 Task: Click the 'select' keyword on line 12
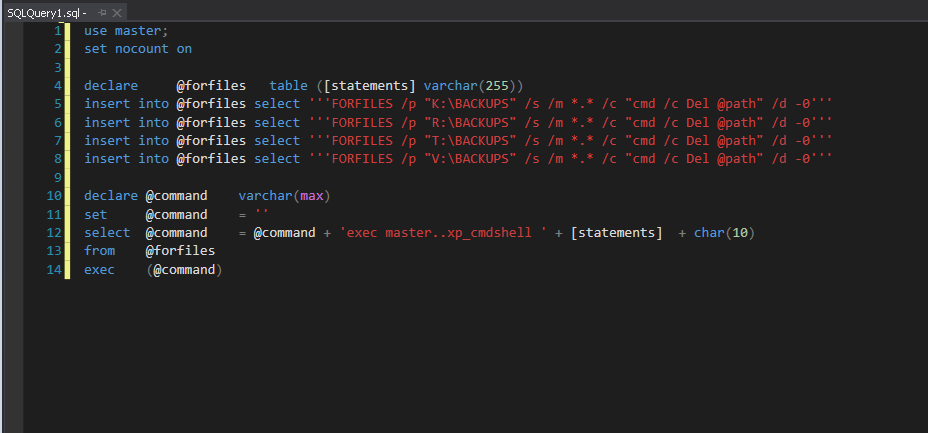(107, 232)
